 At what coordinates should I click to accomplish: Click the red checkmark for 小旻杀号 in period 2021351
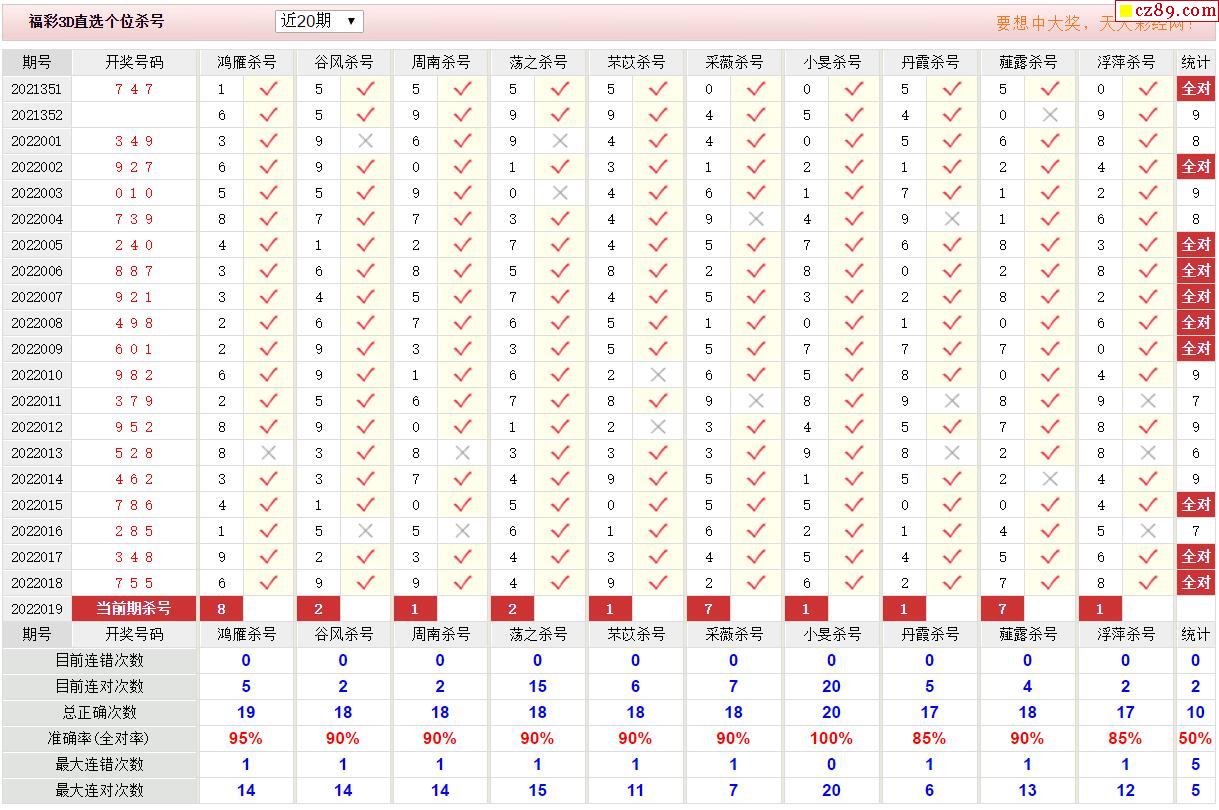(853, 89)
